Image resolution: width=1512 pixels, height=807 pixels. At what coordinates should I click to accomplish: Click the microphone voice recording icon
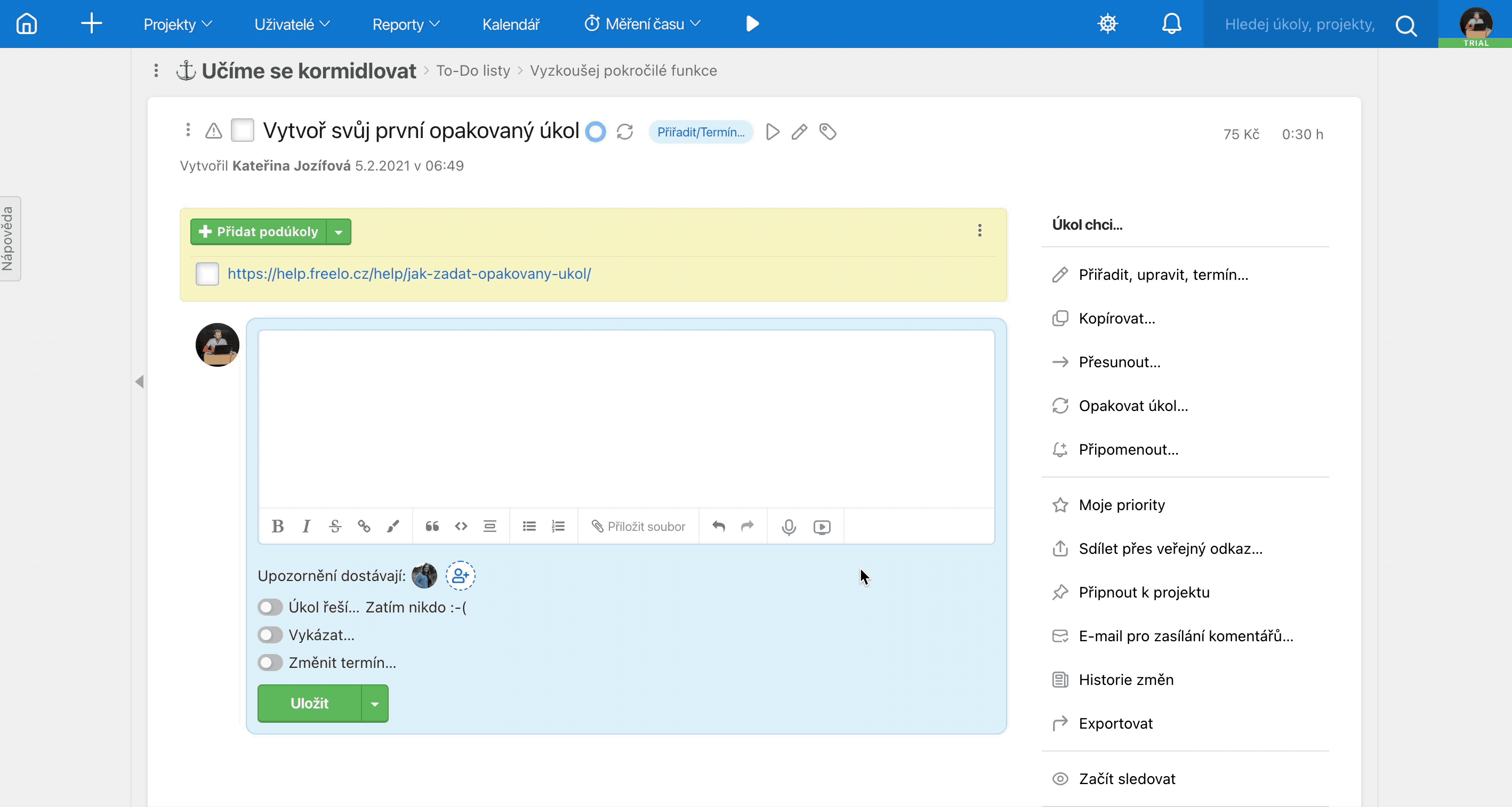(789, 527)
